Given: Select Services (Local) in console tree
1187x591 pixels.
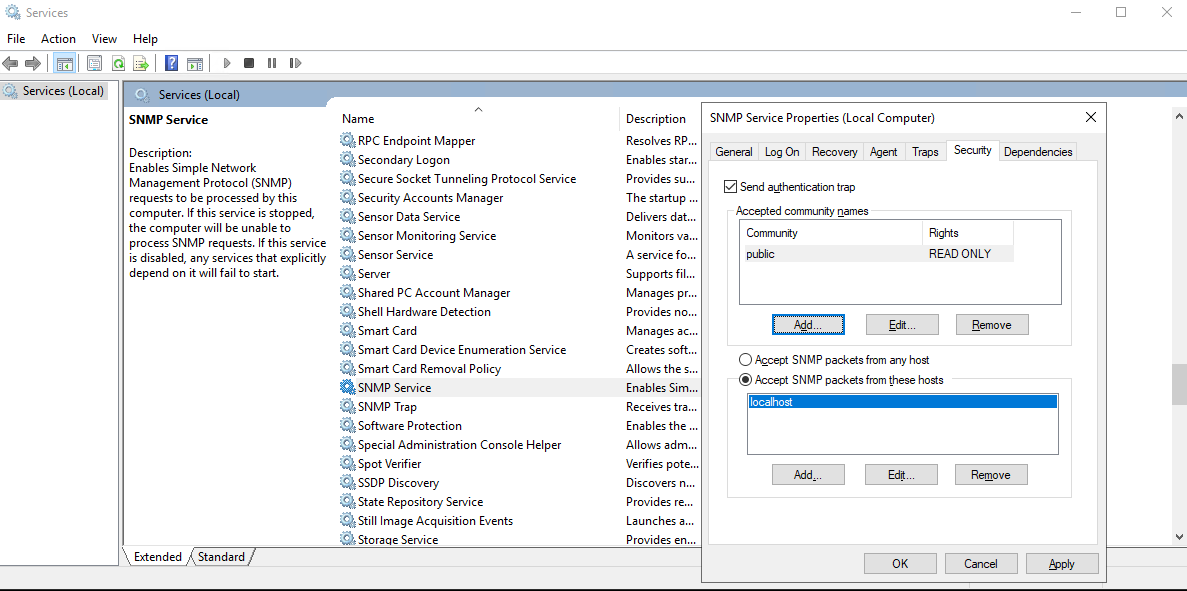Looking at the screenshot, I should tap(55, 91).
